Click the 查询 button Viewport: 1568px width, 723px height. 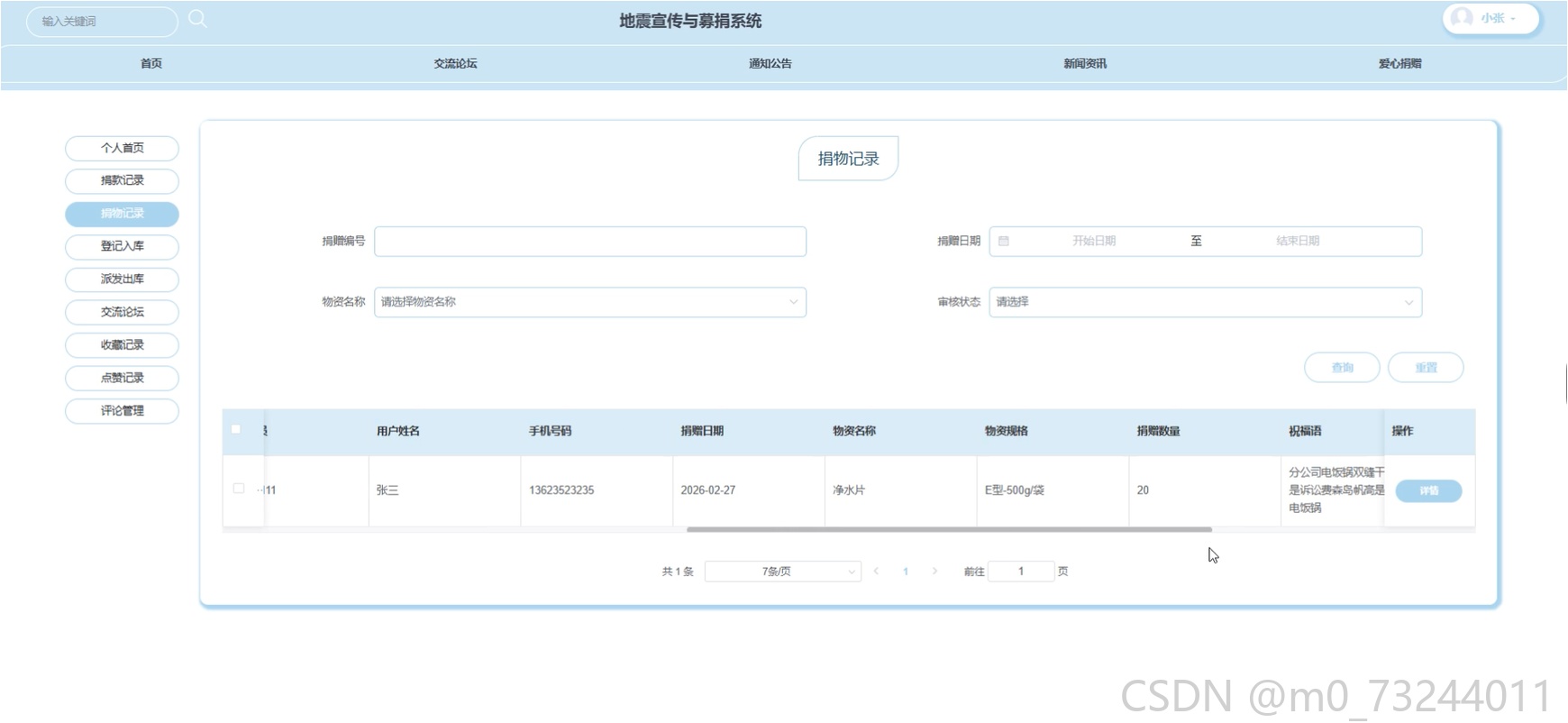[x=1342, y=367]
